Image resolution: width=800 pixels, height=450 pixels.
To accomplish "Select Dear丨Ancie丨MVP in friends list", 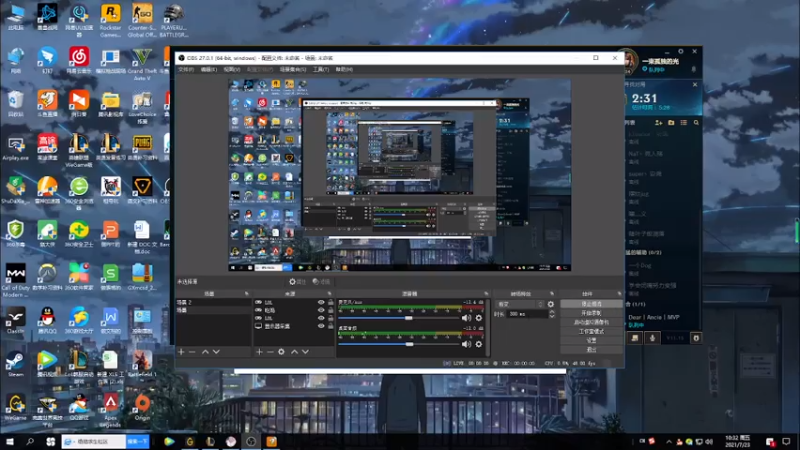I will click(x=654, y=317).
